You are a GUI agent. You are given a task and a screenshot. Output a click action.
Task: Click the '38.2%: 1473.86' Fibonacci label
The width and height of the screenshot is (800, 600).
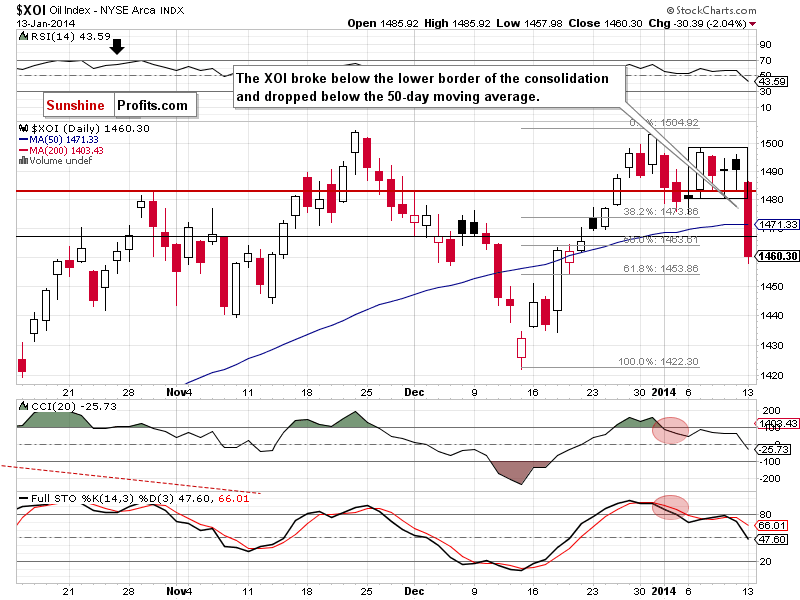[x=661, y=211]
